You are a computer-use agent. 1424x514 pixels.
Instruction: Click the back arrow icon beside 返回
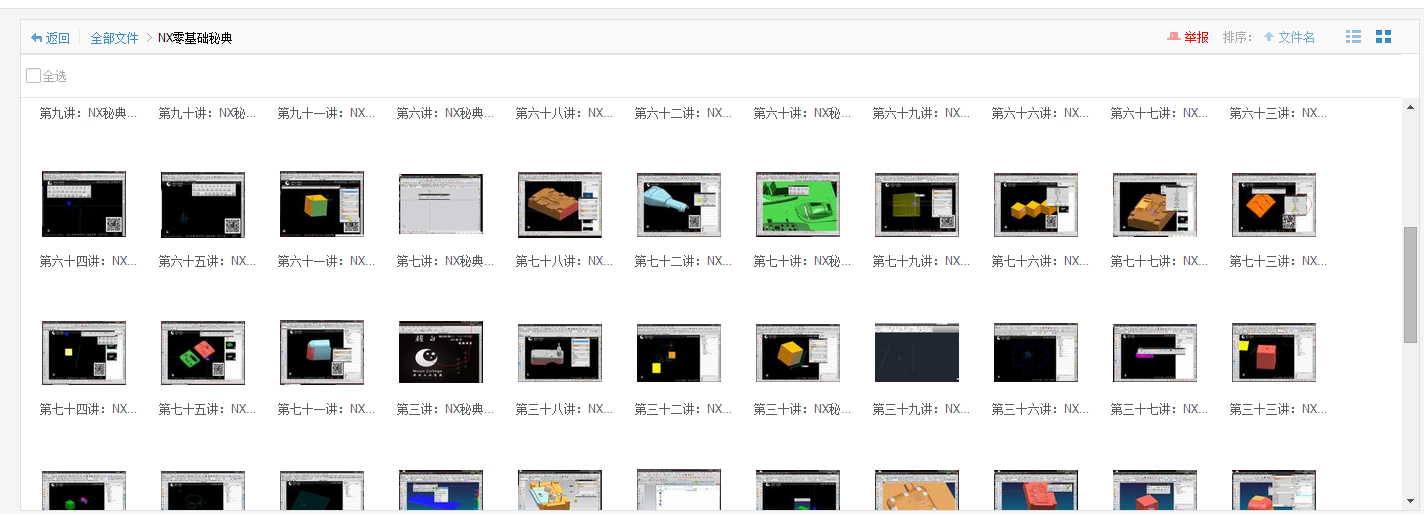37,38
